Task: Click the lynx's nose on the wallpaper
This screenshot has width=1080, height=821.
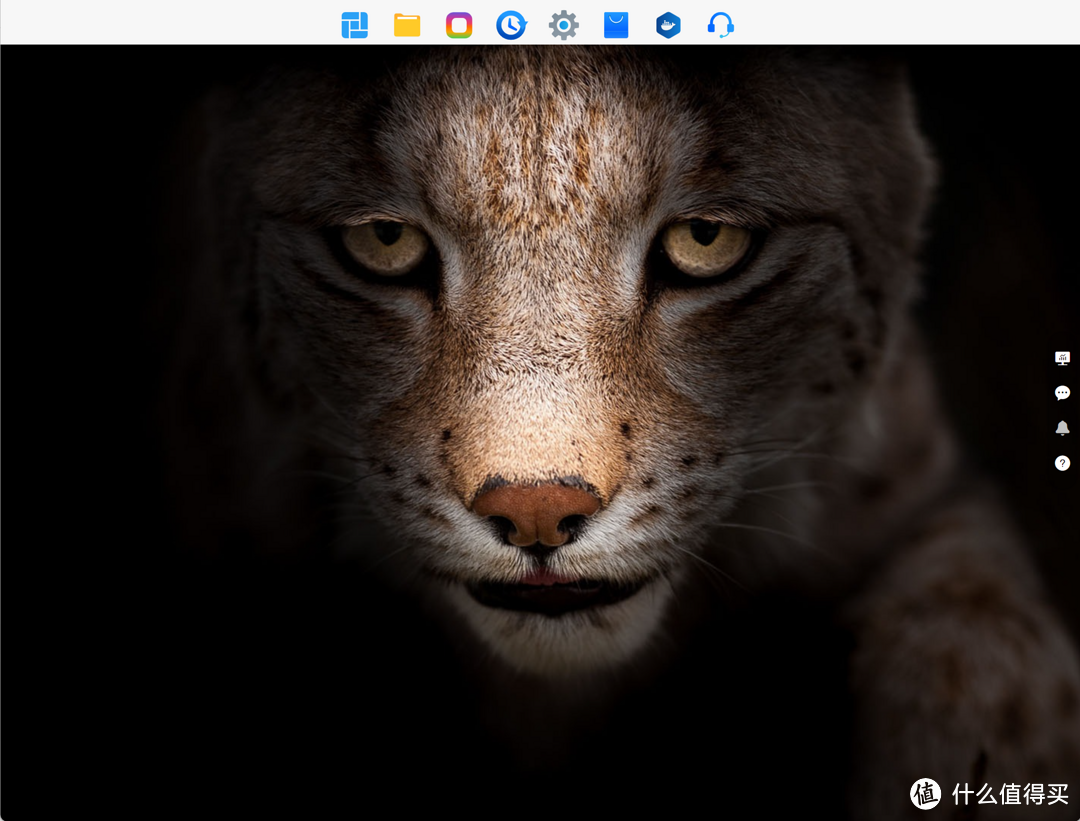Action: (538, 510)
